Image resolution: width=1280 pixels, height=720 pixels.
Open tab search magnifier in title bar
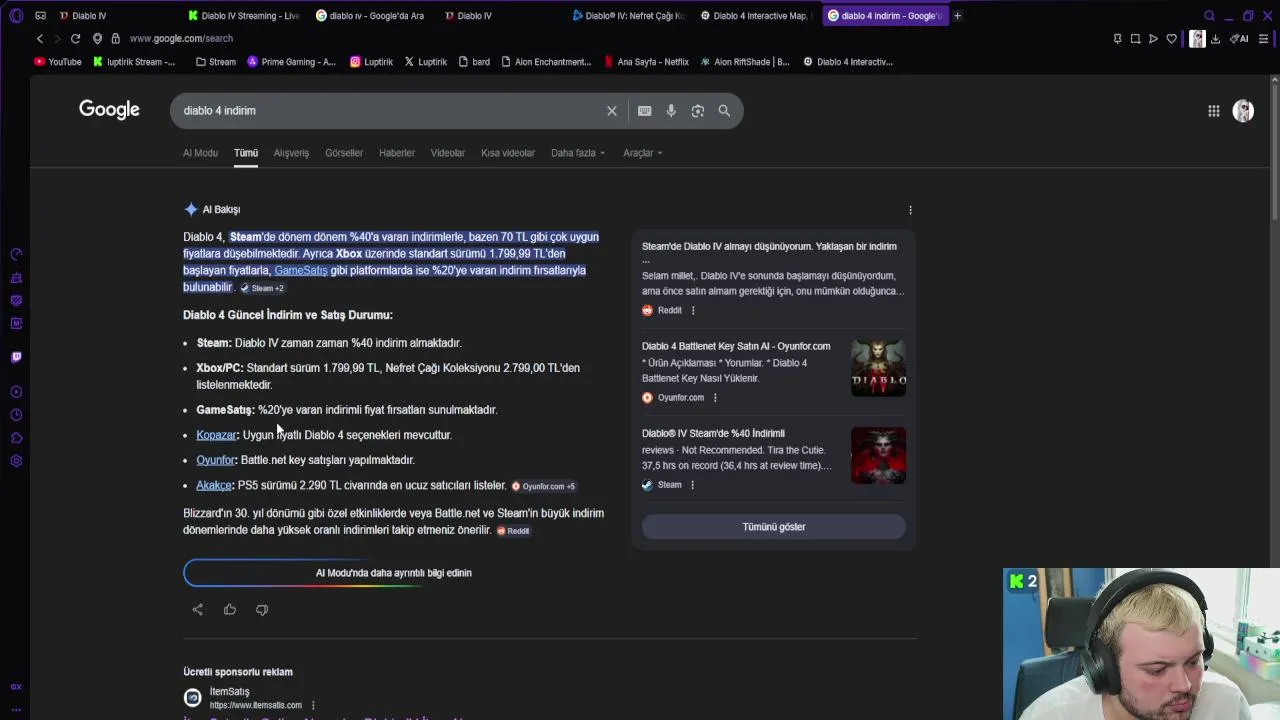[x=1209, y=15]
